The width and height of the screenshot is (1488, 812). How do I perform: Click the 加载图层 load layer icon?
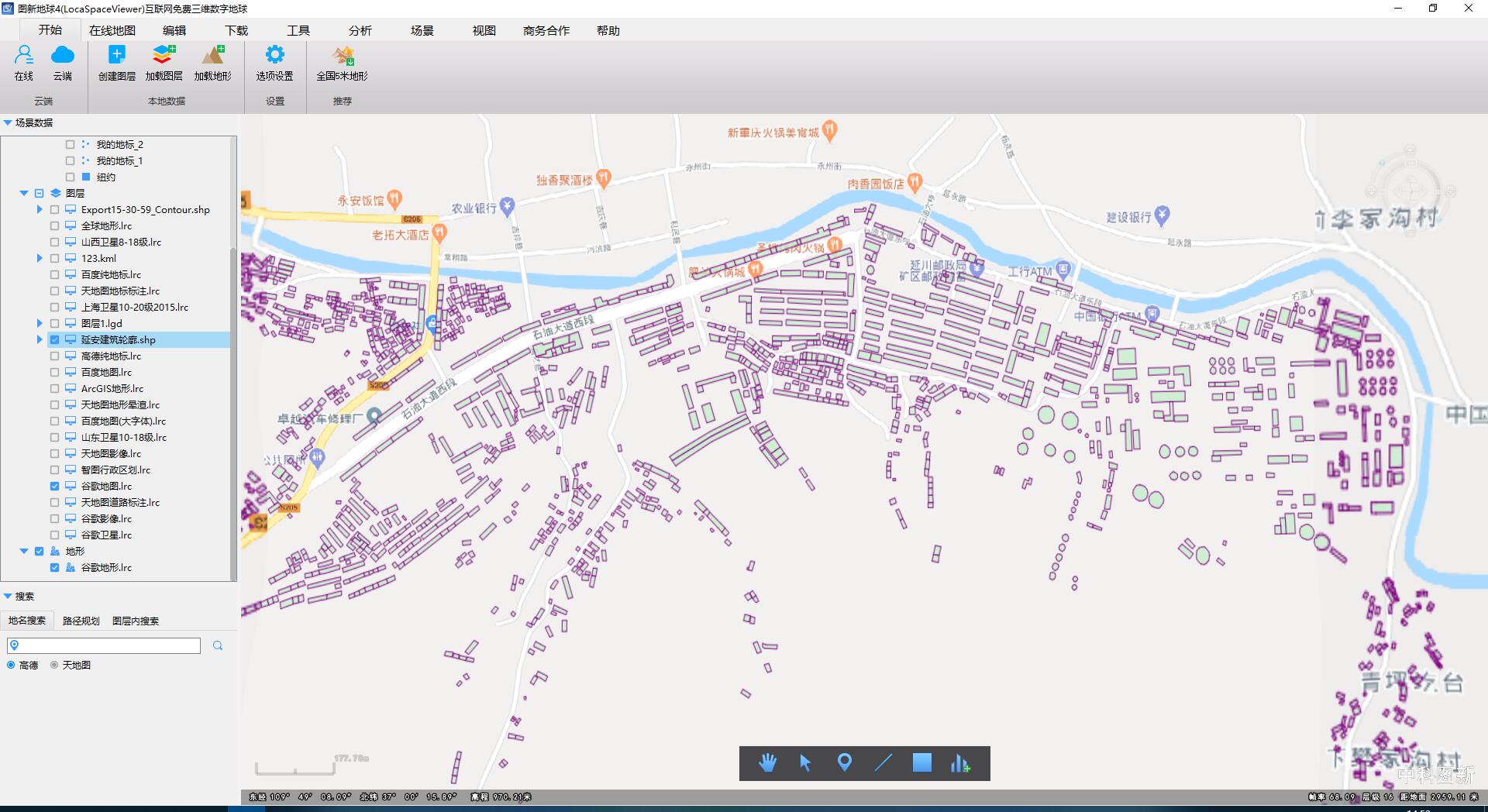pyautogui.click(x=164, y=56)
